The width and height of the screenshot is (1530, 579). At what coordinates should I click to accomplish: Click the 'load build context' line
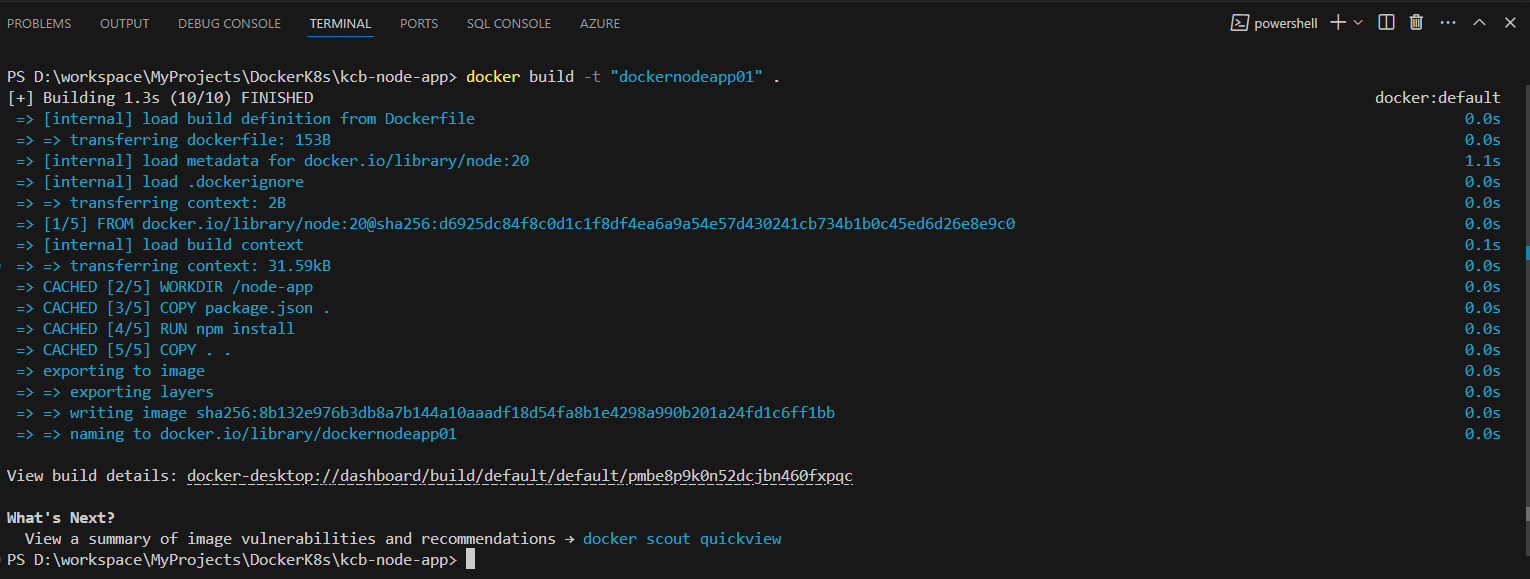160,245
